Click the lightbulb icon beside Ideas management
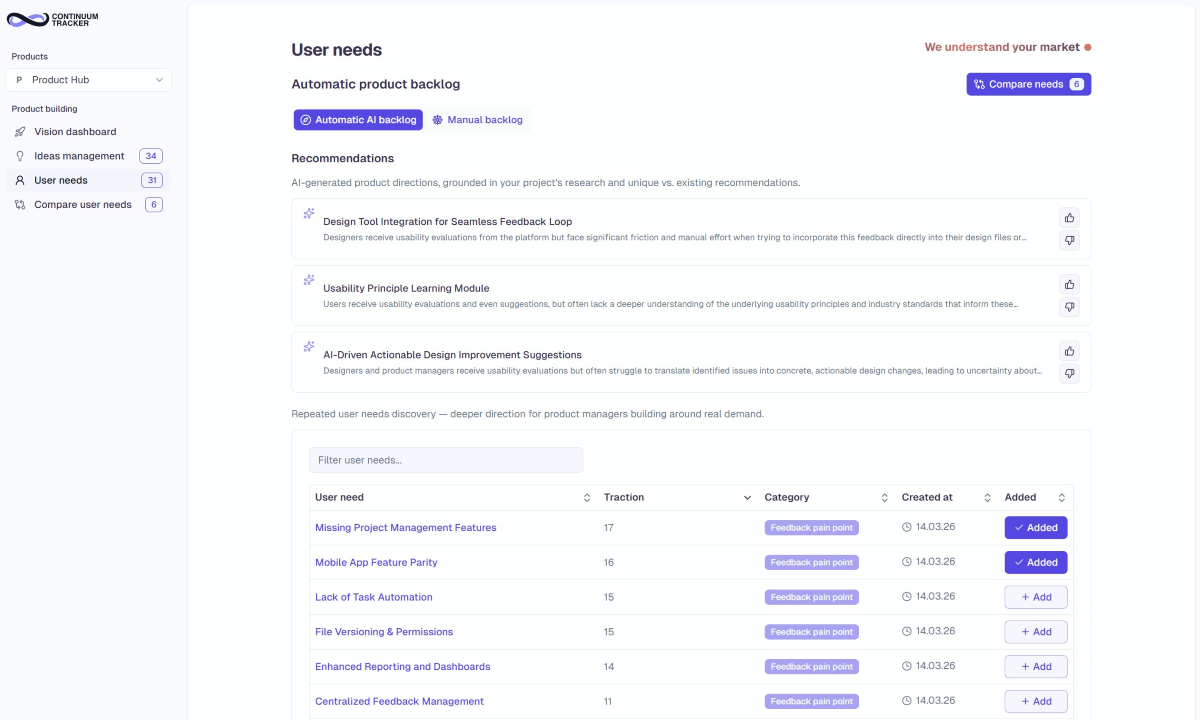1200x720 pixels. pos(20,156)
